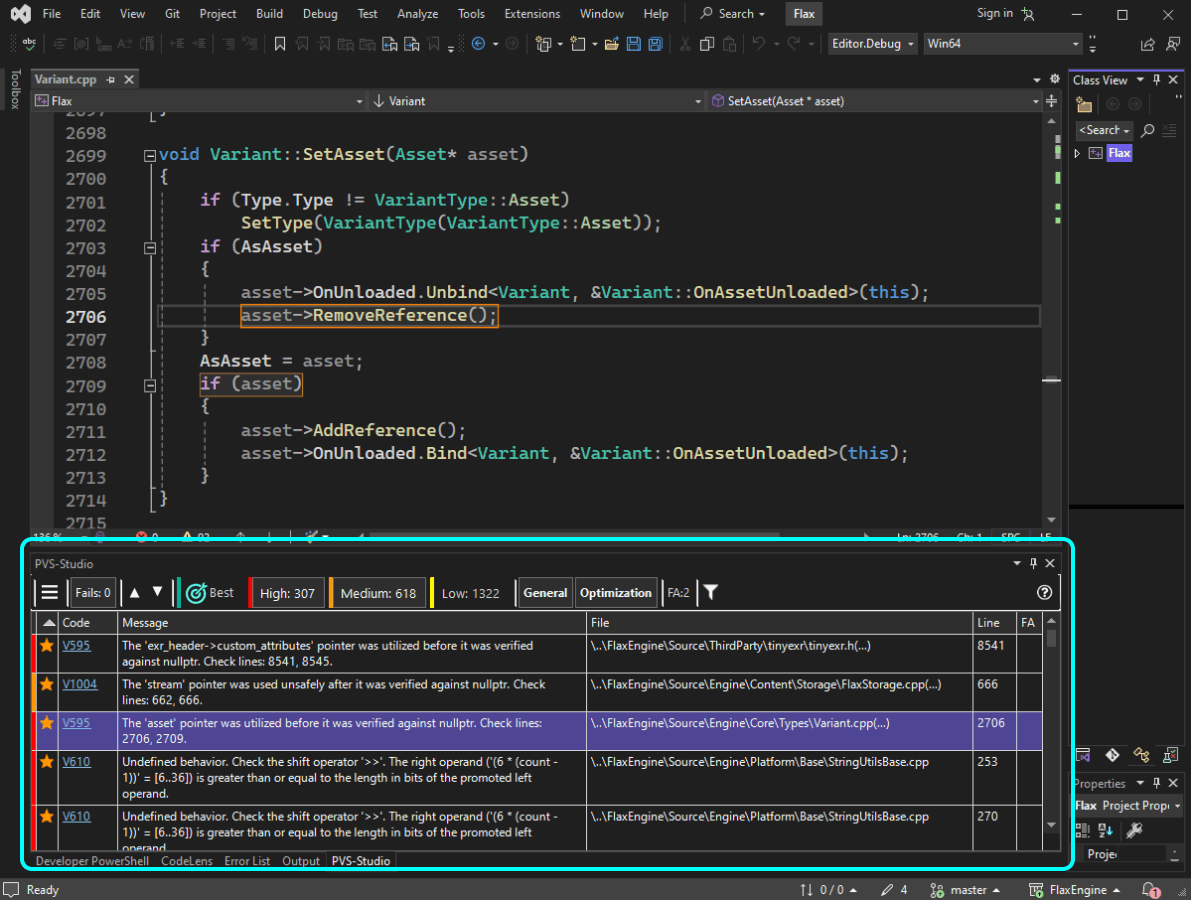The width and height of the screenshot is (1191, 900).
Task: Expand the Flax node in Class View
Action: click(1078, 152)
